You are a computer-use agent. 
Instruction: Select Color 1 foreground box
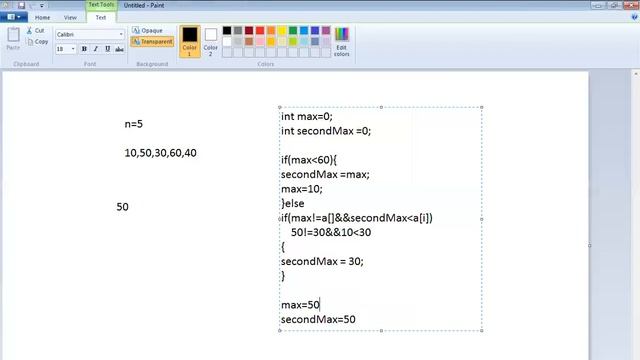(190, 41)
